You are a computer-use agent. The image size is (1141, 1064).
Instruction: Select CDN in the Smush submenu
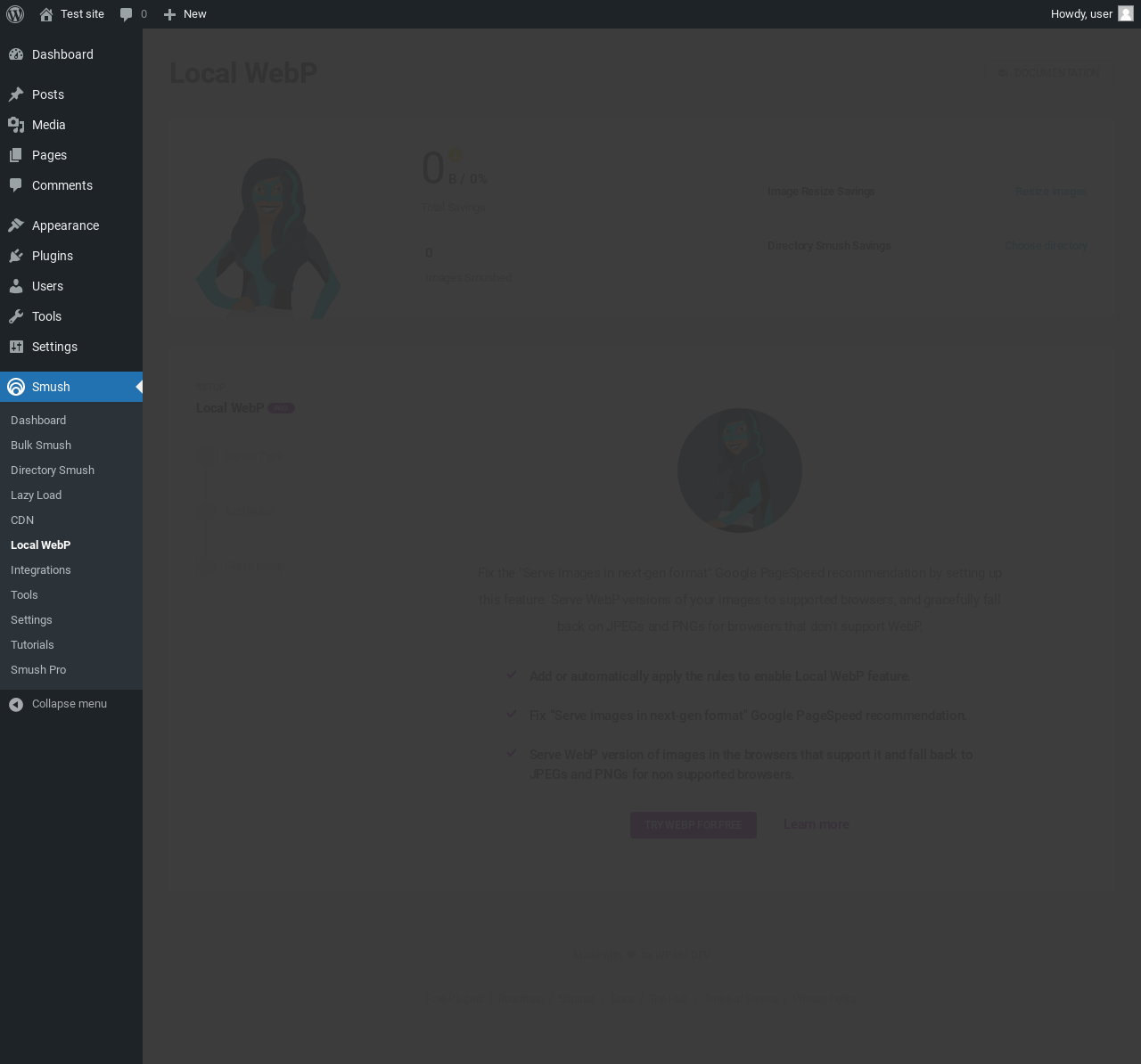(22, 520)
